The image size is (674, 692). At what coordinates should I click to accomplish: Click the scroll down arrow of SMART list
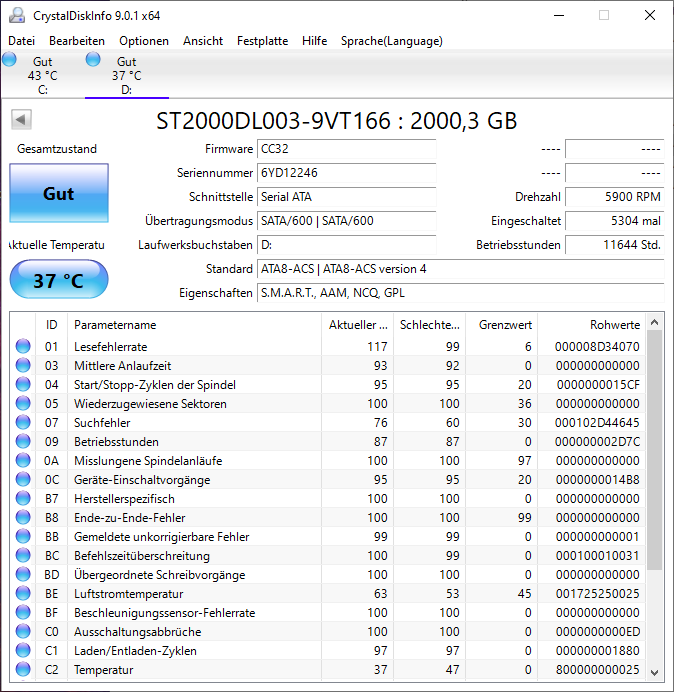click(x=655, y=673)
